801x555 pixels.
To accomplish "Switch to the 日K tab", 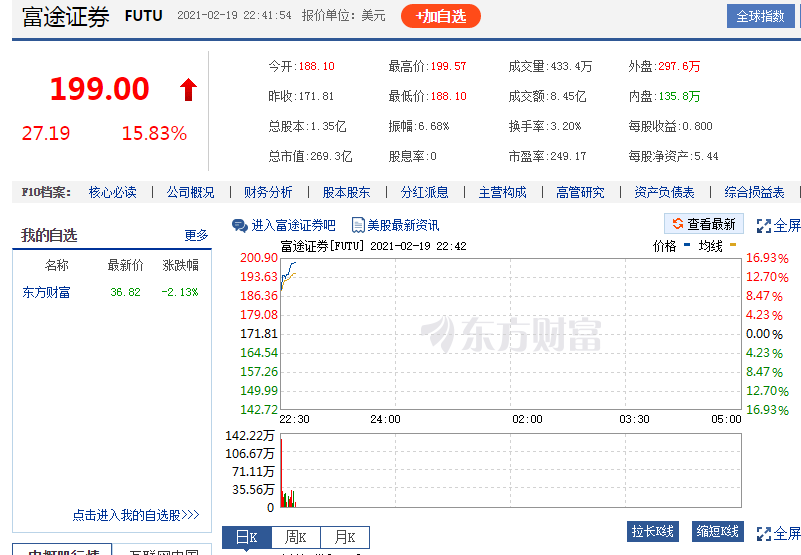I will 247,538.
